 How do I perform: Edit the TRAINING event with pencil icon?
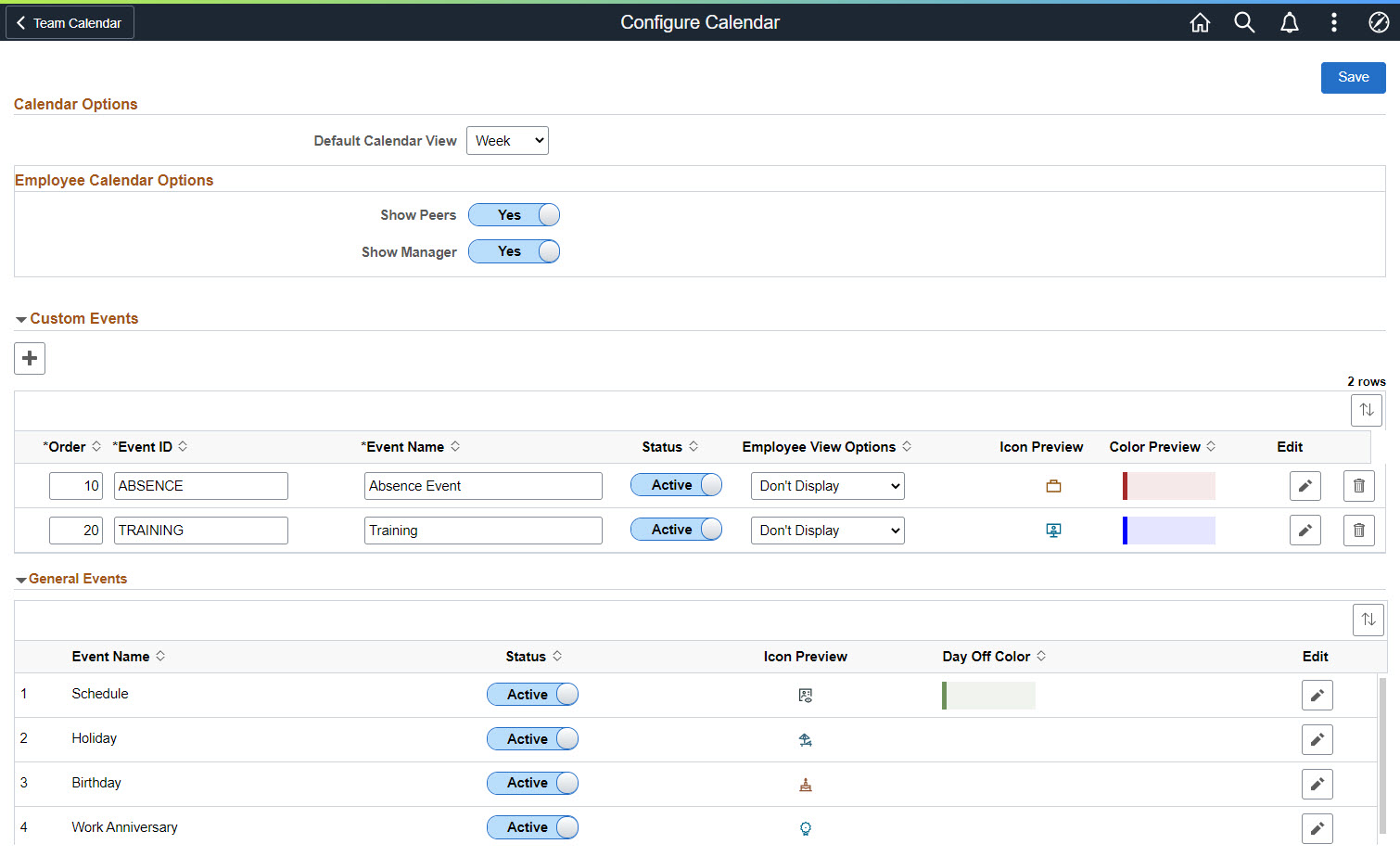click(1305, 531)
